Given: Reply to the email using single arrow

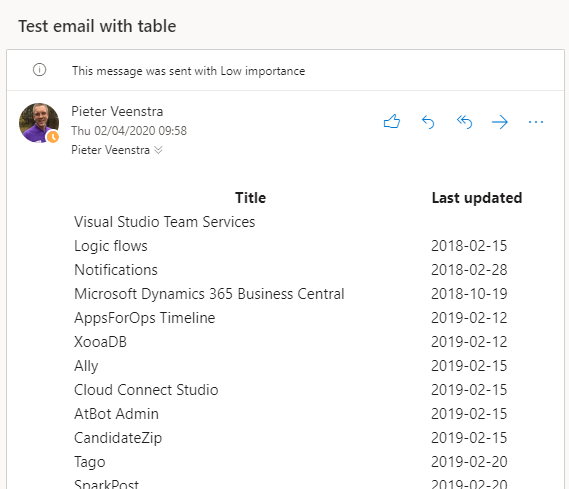Looking at the screenshot, I should [428, 122].
